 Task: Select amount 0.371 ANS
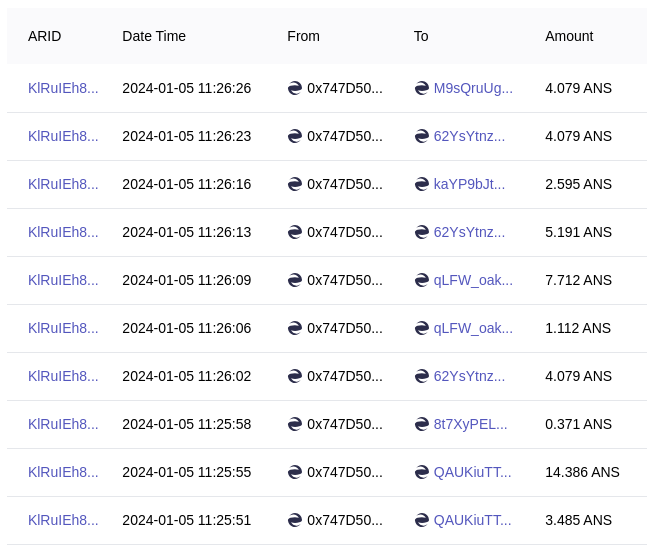(578, 424)
